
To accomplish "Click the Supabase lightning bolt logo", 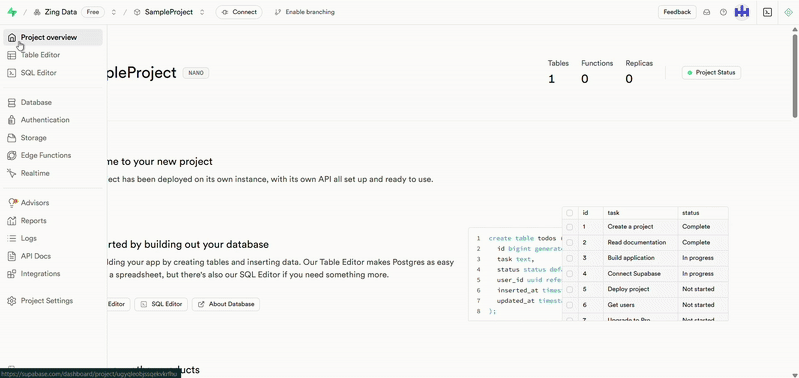I will click(12, 12).
